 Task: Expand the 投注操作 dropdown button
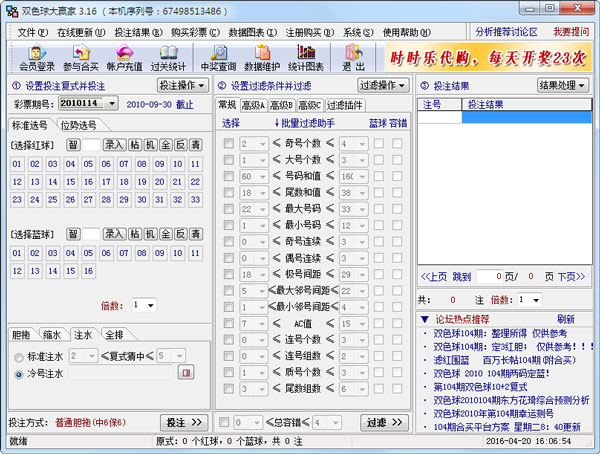[182, 85]
